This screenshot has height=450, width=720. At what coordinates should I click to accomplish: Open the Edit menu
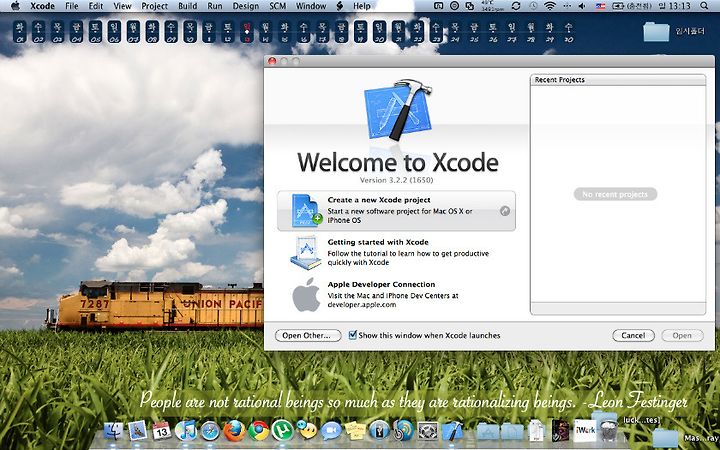(96, 6)
